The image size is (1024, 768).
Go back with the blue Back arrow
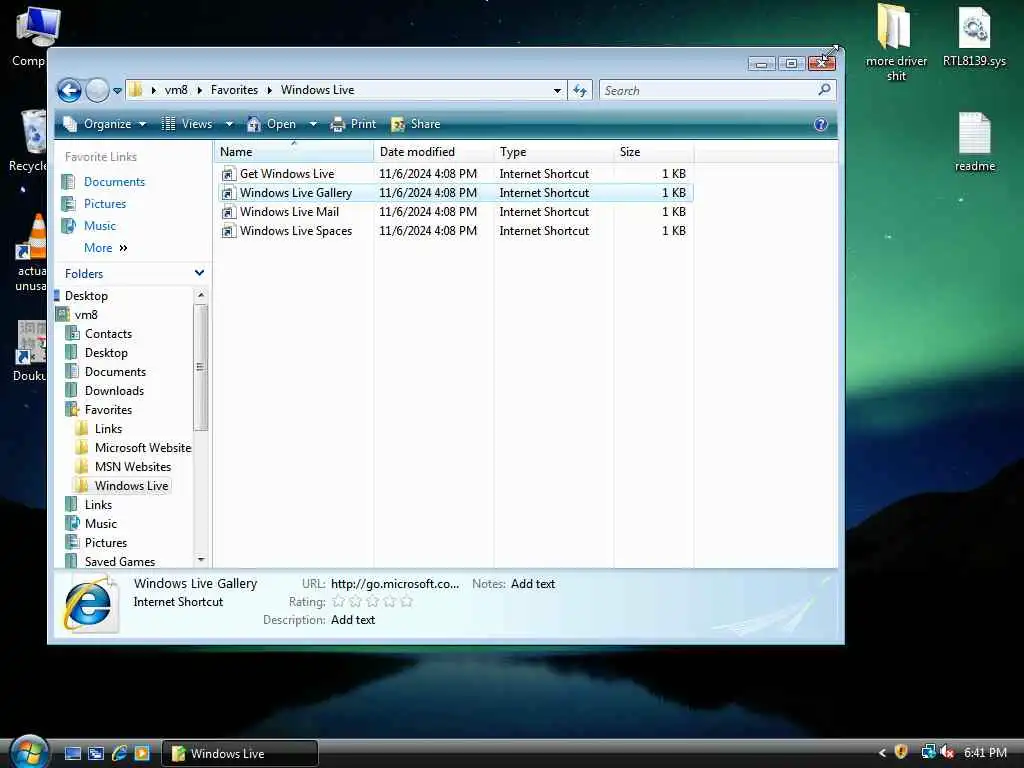click(x=69, y=90)
